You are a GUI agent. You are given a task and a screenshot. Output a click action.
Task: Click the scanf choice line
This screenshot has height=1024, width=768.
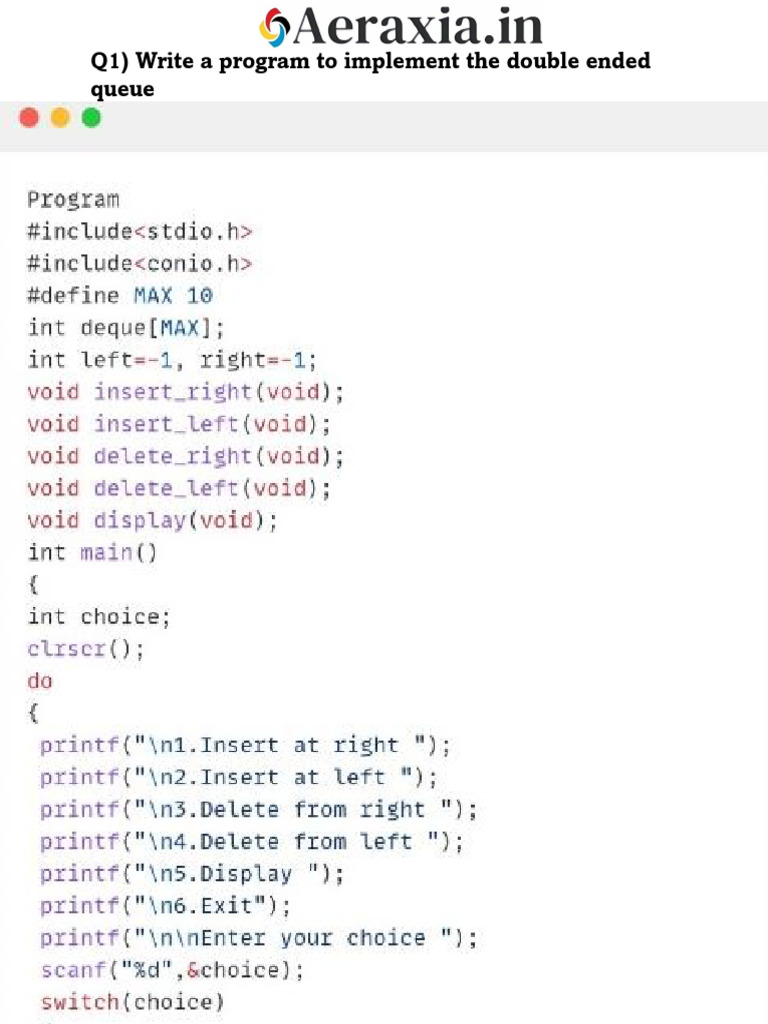(x=172, y=970)
